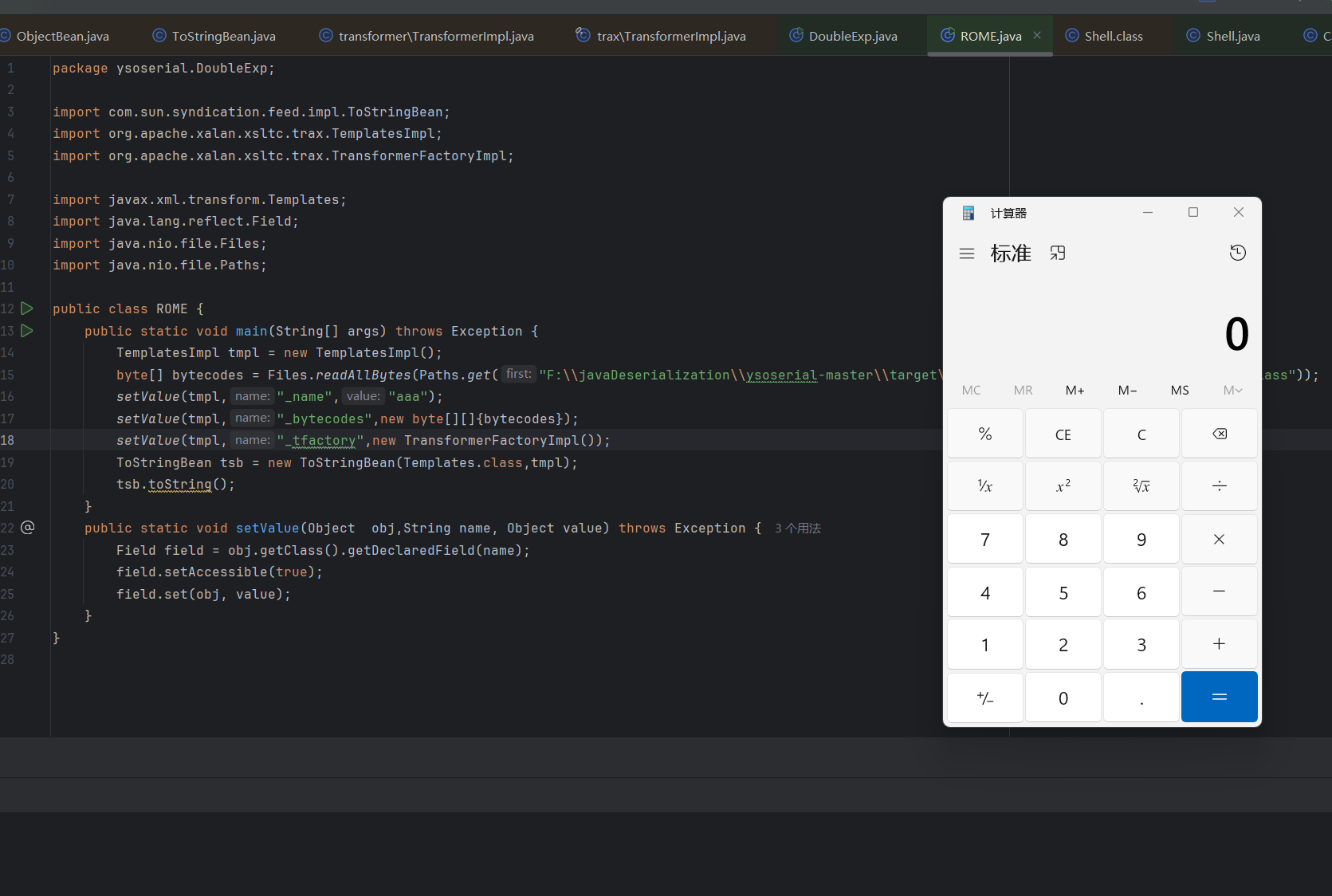Click the @ gutter icon at setValue
Viewport: 1332px width, 896px height.
coord(27,527)
